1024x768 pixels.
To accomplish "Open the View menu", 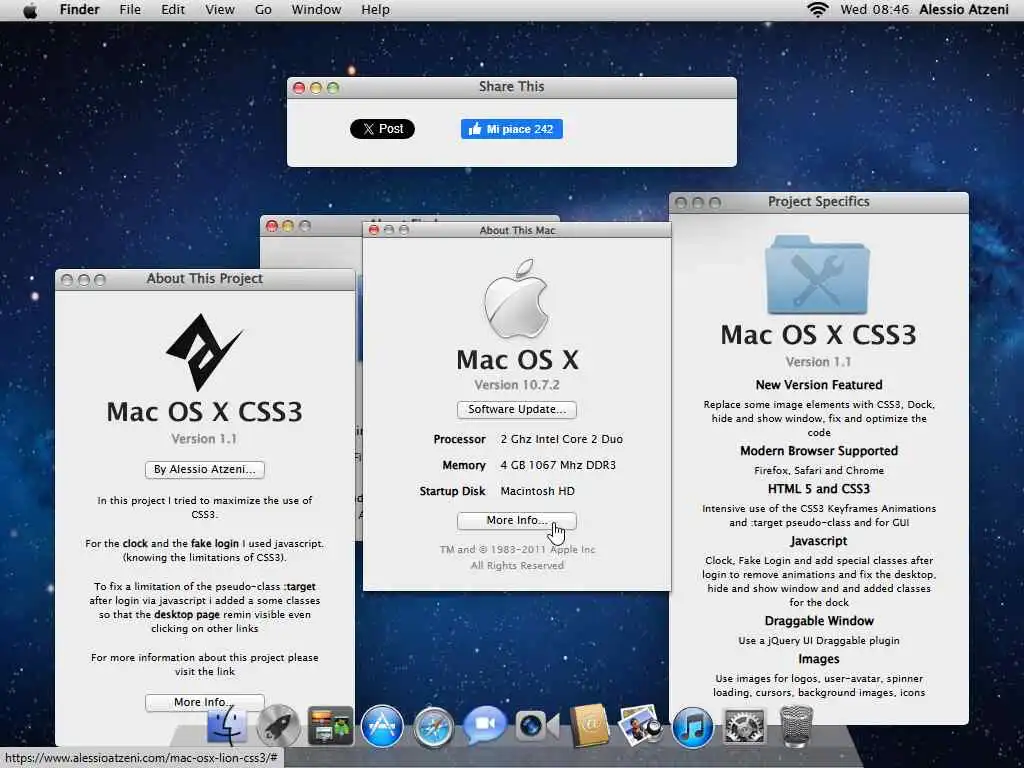I will [x=219, y=10].
